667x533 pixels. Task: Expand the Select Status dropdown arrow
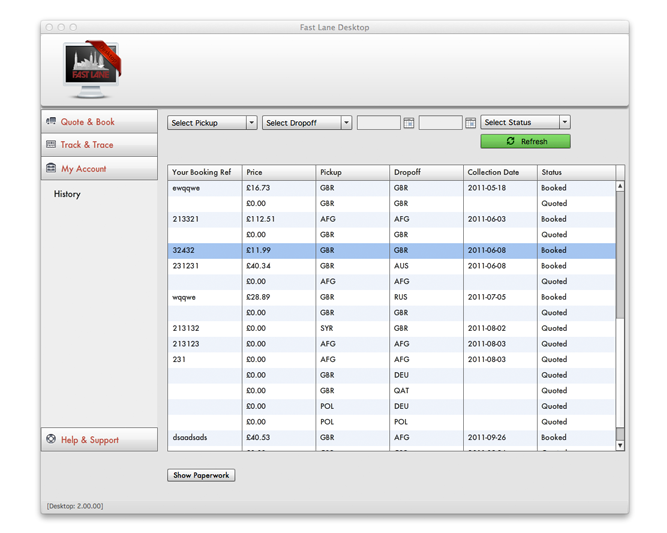565,123
